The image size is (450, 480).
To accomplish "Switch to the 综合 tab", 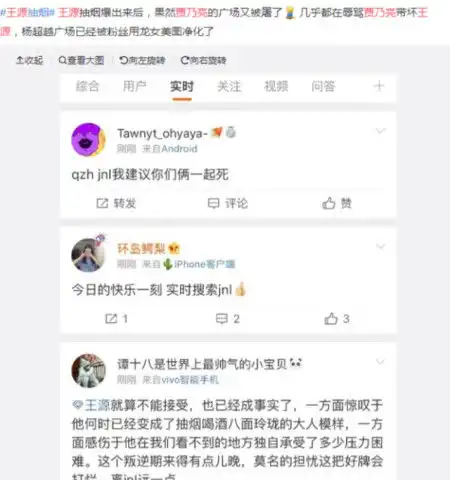I will 87,86.
